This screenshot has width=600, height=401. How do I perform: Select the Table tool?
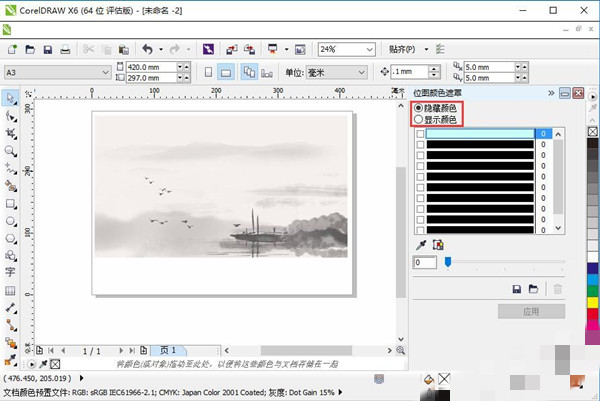(x=10, y=291)
